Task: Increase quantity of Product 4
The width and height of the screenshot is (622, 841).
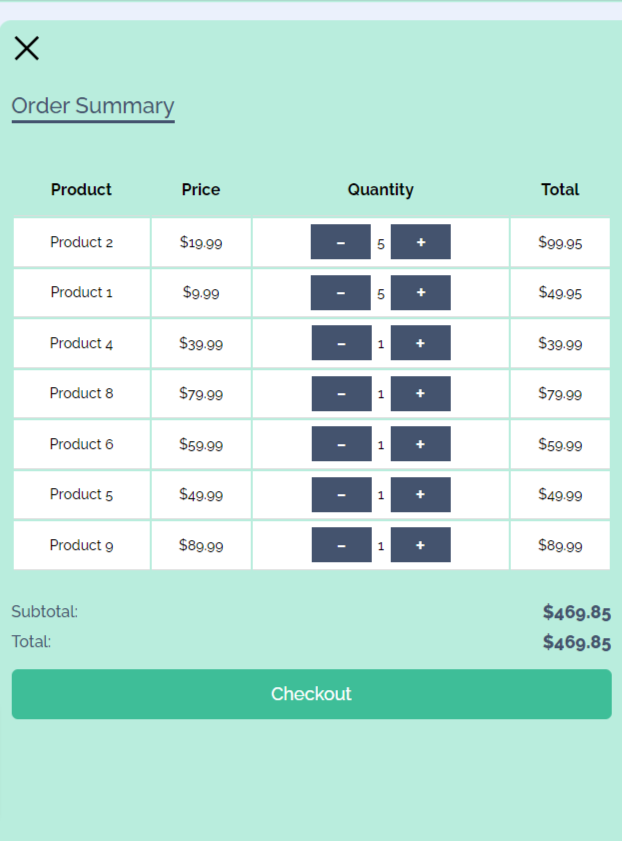Action: pyautogui.click(x=420, y=343)
